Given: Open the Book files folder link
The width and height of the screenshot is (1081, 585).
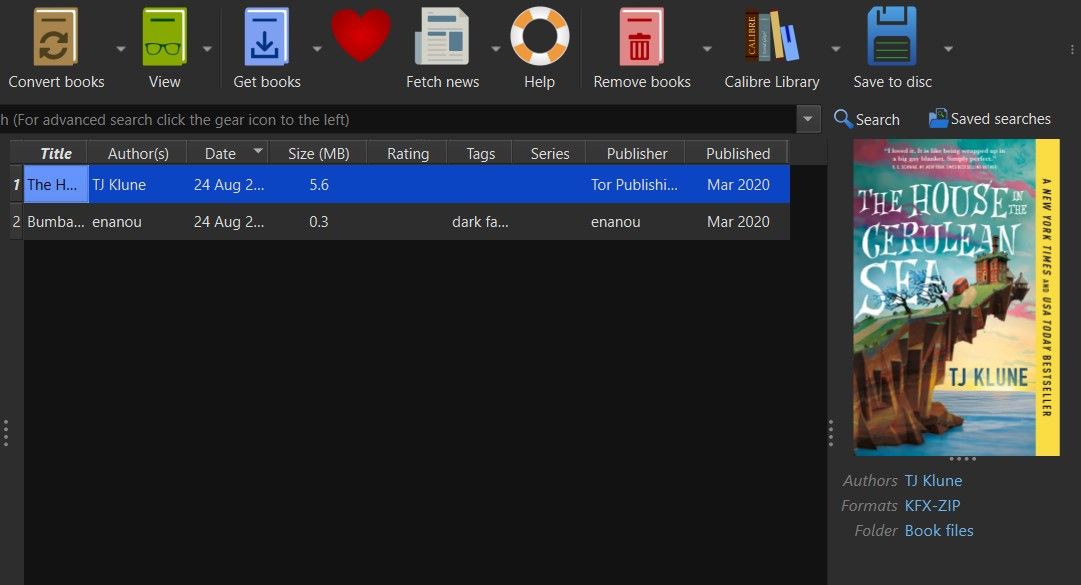Looking at the screenshot, I should (x=938, y=530).
